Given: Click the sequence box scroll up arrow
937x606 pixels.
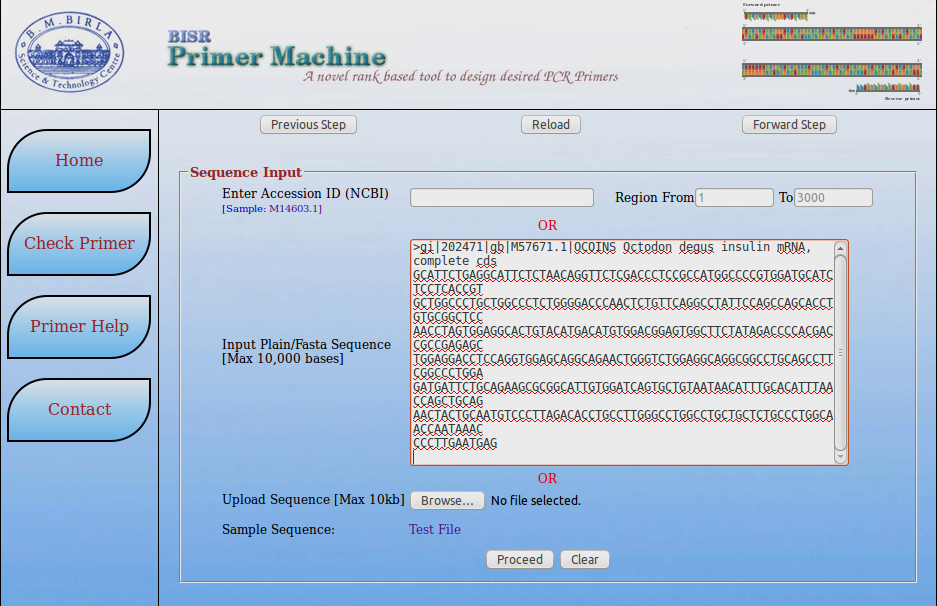Looking at the screenshot, I should pos(840,248).
